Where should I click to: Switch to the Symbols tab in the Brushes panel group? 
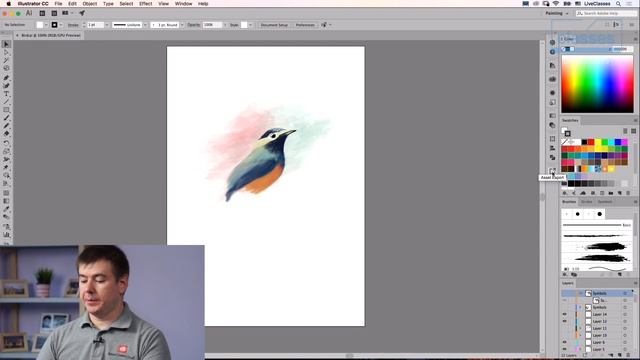[x=605, y=202]
